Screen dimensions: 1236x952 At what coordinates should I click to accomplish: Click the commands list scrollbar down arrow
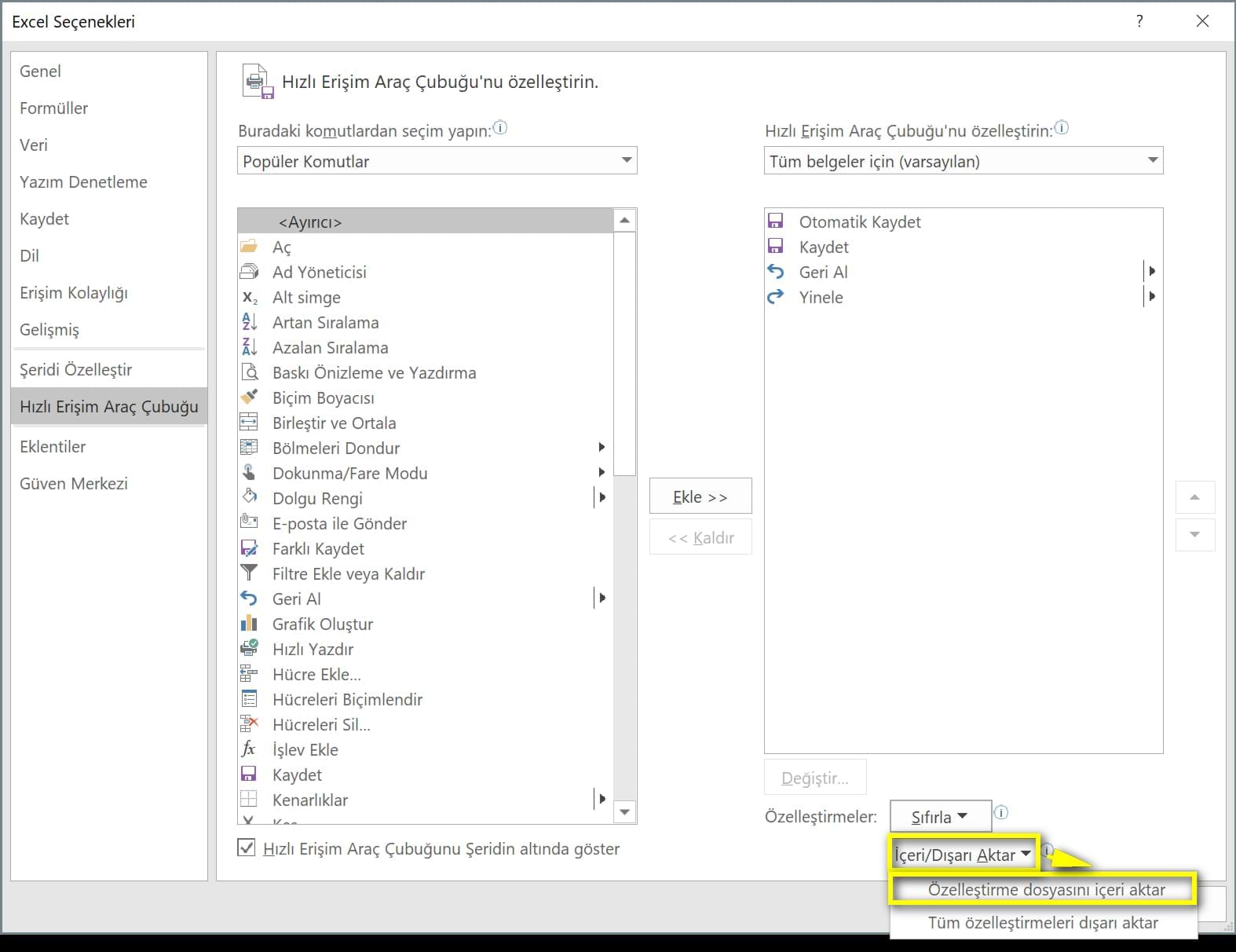(625, 812)
